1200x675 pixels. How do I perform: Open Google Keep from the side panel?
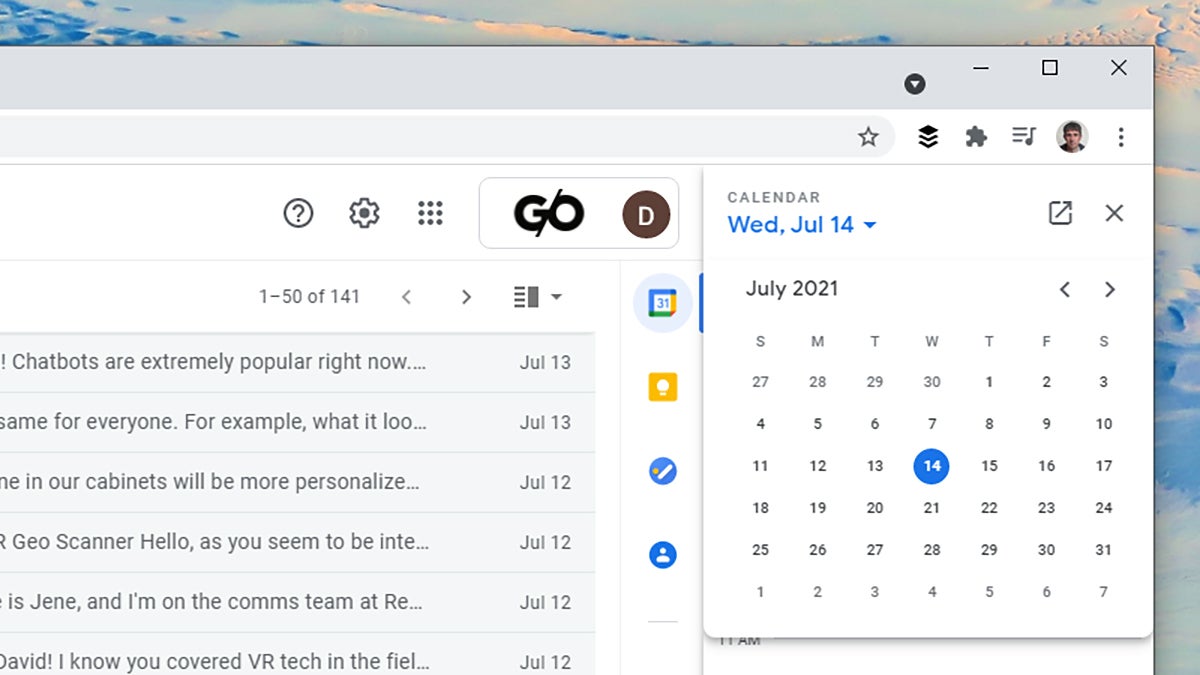click(x=662, y=386)
